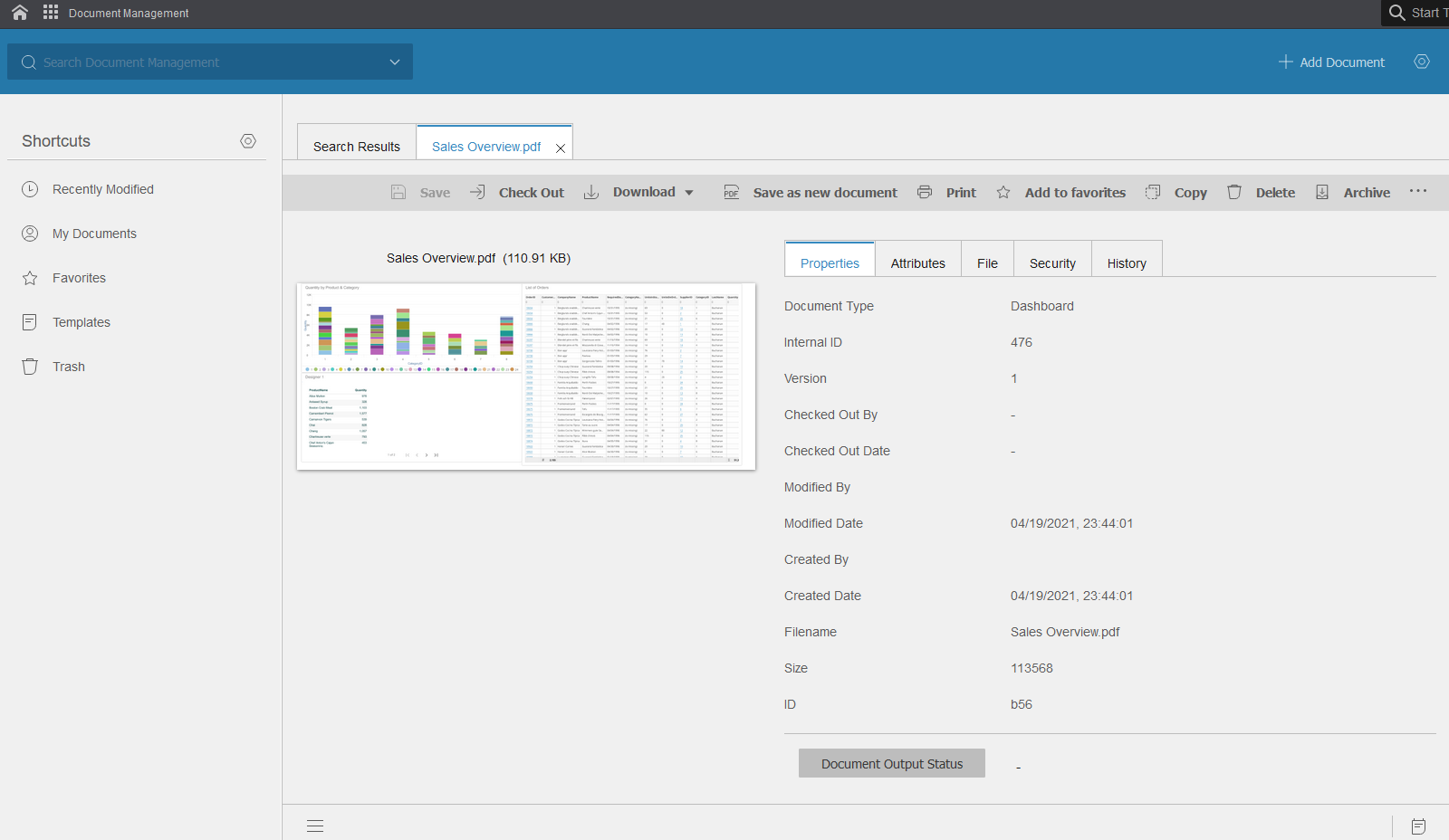This screenshot has height=840, width=1449.
Task: Click the Print icon in toolbar
Action: tap(925, 192)
